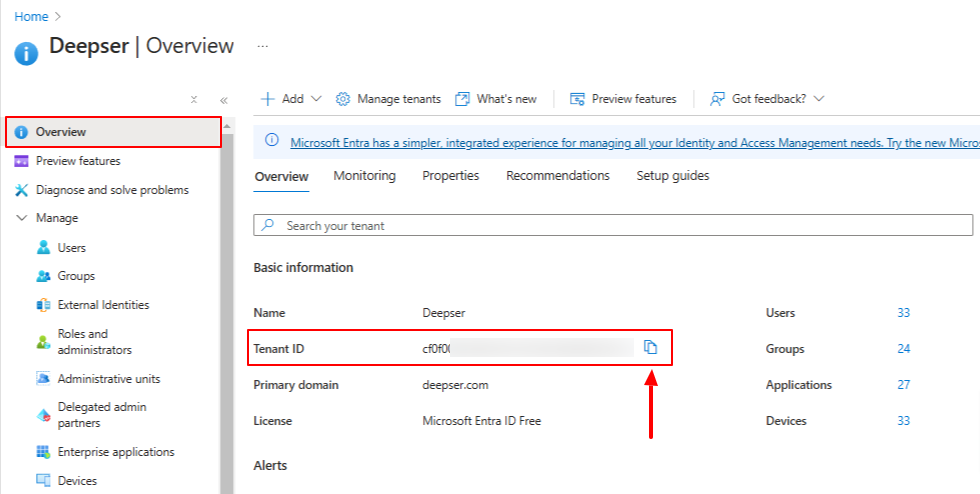The width and height of the screenshot is (980, 494).
Task: Click the Add button in the toolbar
Action: coord(291,99)
